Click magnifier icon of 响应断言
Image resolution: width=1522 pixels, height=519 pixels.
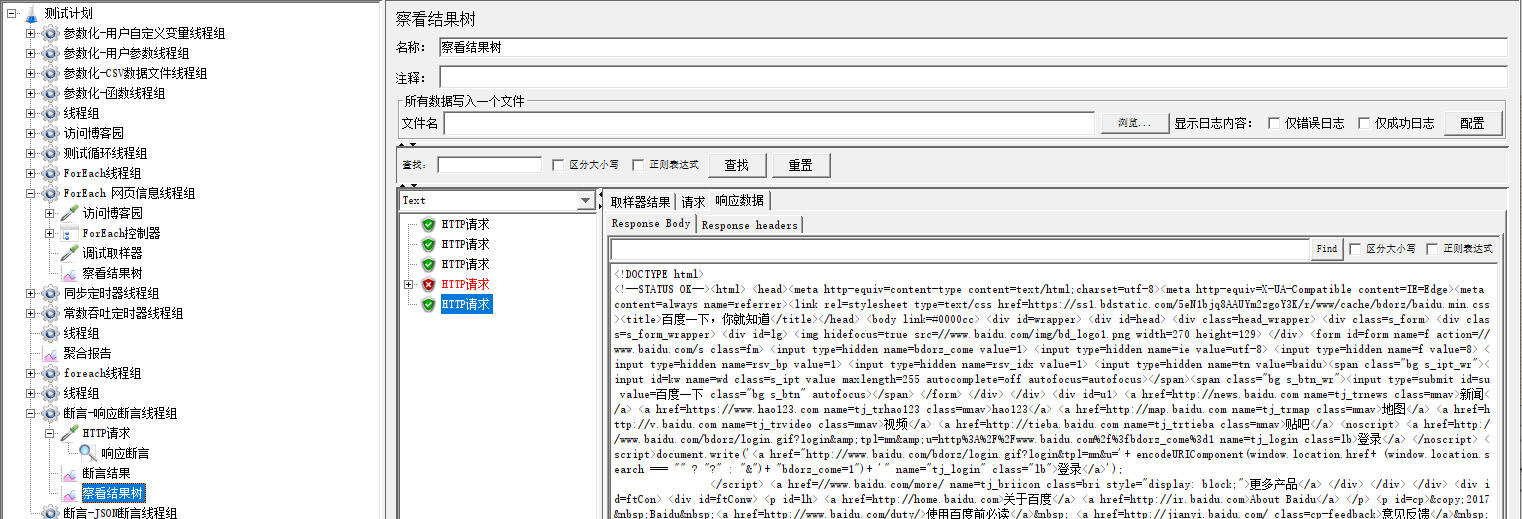point(88,453)
